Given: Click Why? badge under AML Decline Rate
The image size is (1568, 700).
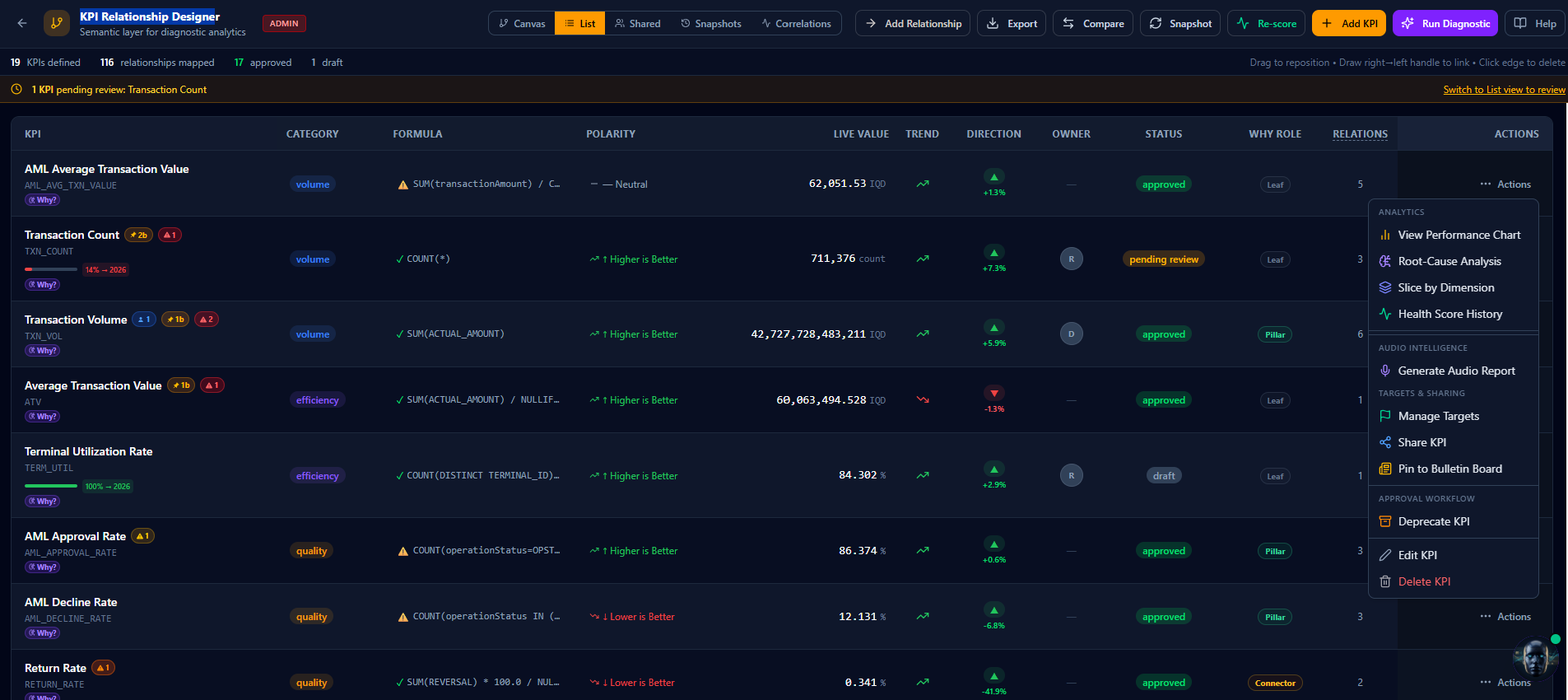Looking at the screenshot, I should tap(43, 633).
